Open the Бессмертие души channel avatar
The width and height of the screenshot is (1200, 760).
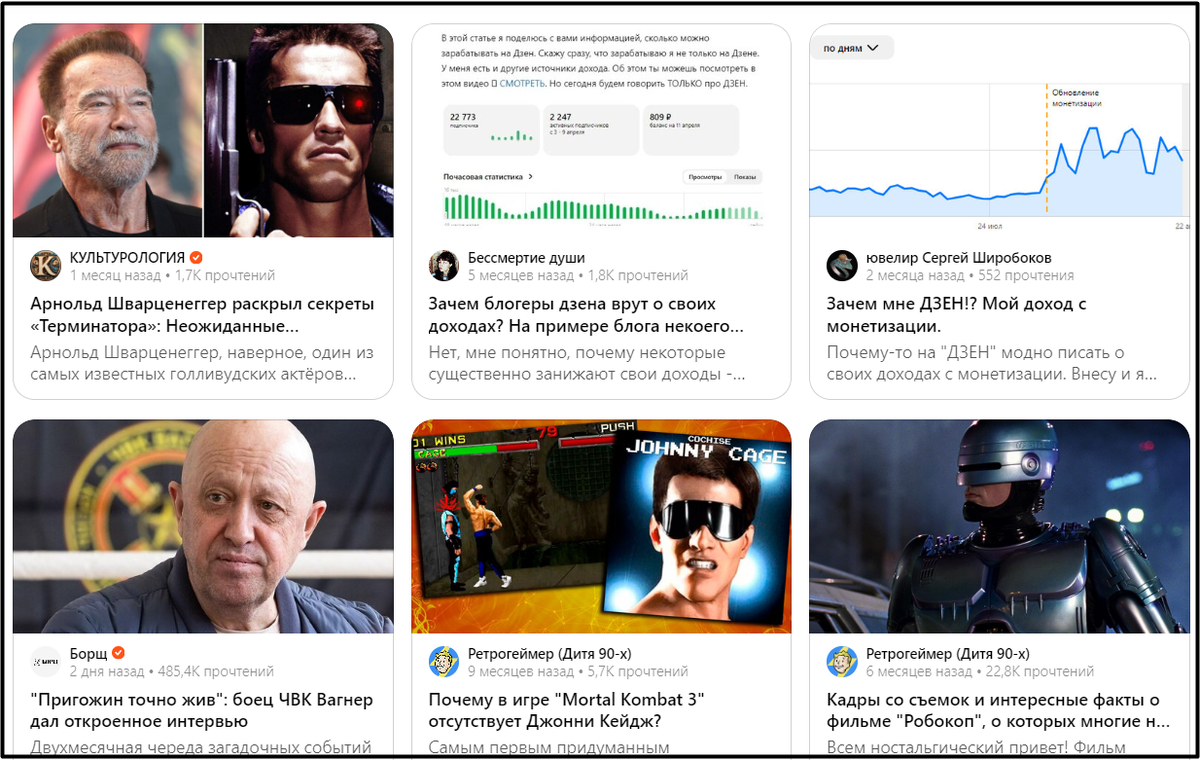444,265
